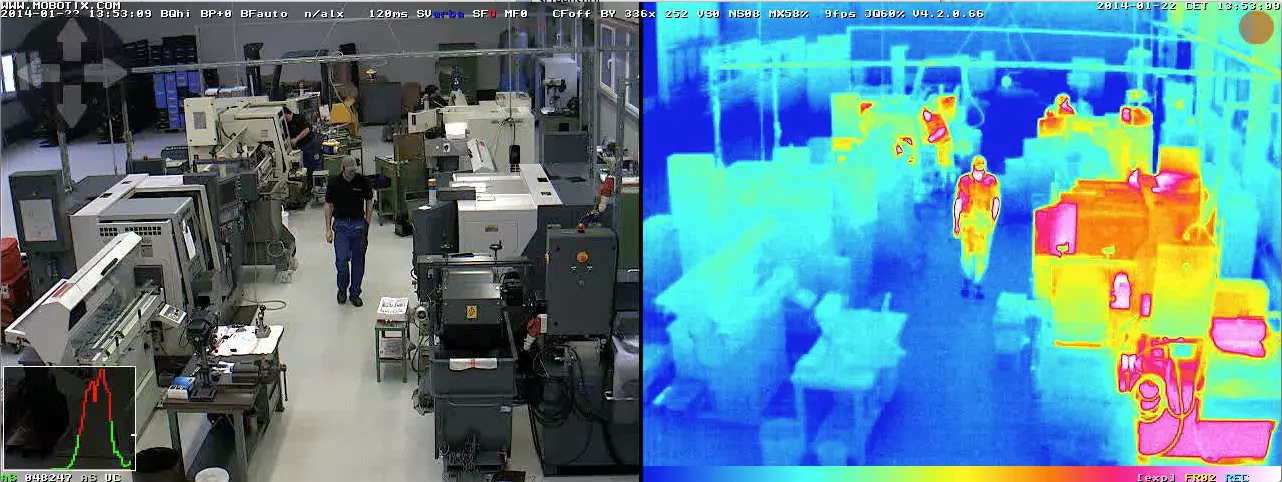This screenshot has height=482, width=1282.
Task: Click the walking man in camera view
Action: [348, 230]
